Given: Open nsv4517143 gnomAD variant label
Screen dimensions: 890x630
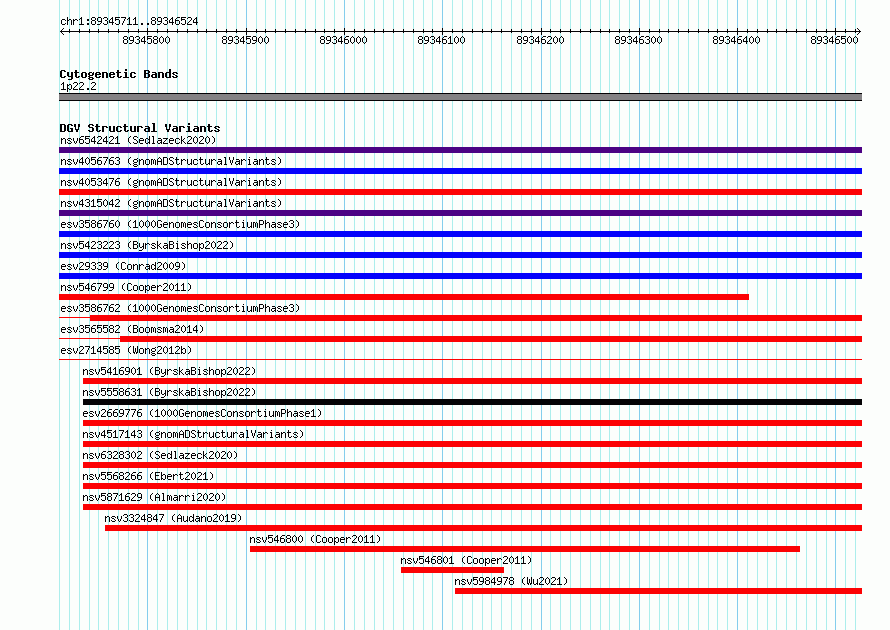Looking at the screenshot, I should click(x=193, y=434).
